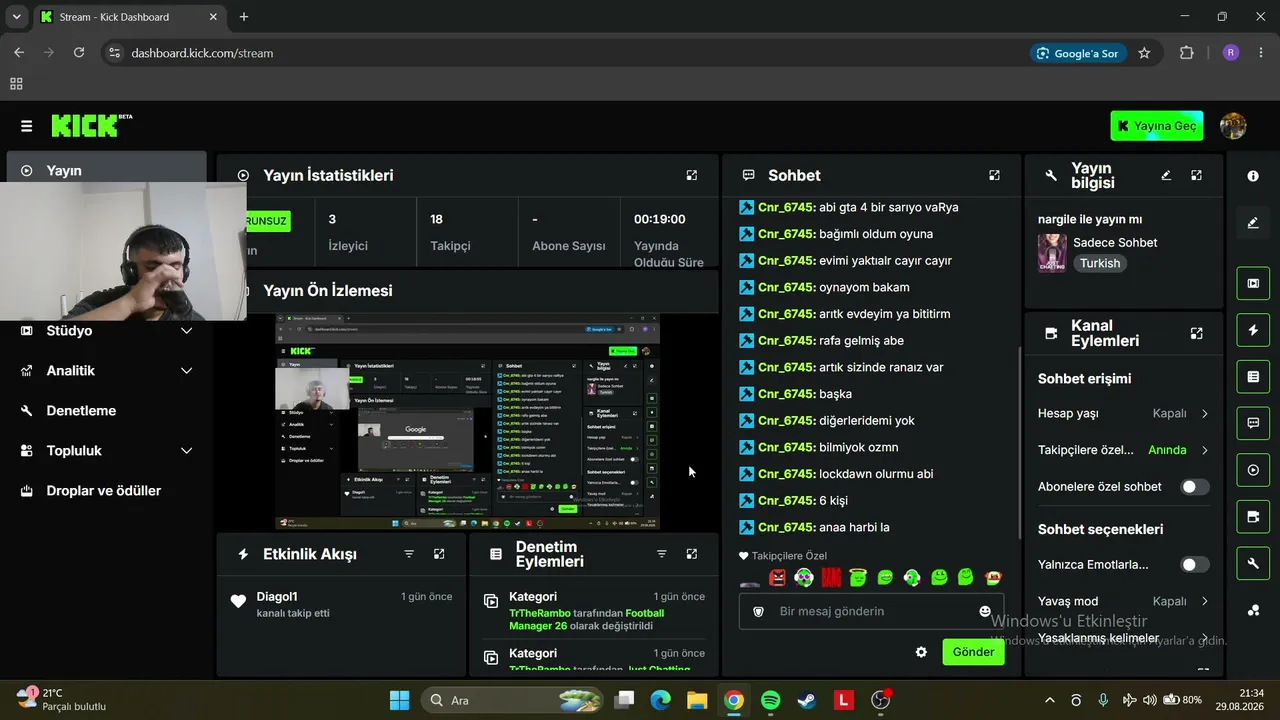Expand the Yayın İstatistikleri panel
Image resolution: width=1280 pixels, height=720 pixels.
point(691,175)
